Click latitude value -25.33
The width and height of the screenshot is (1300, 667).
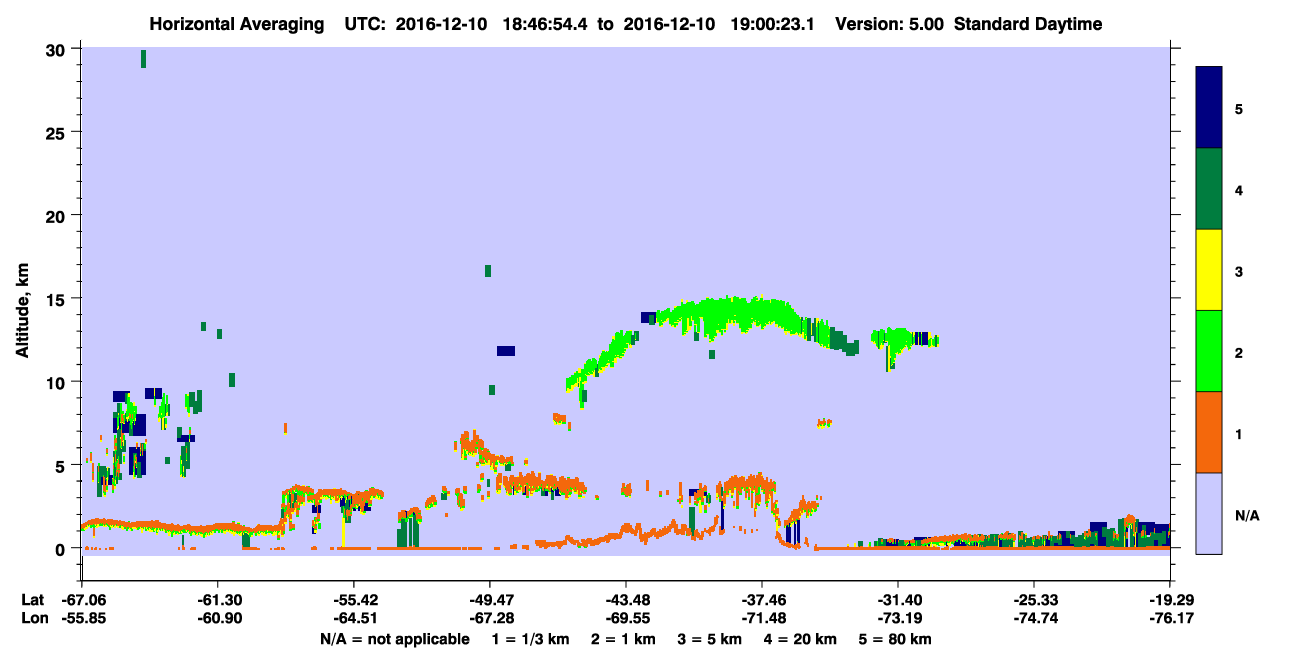point(1034,600)
